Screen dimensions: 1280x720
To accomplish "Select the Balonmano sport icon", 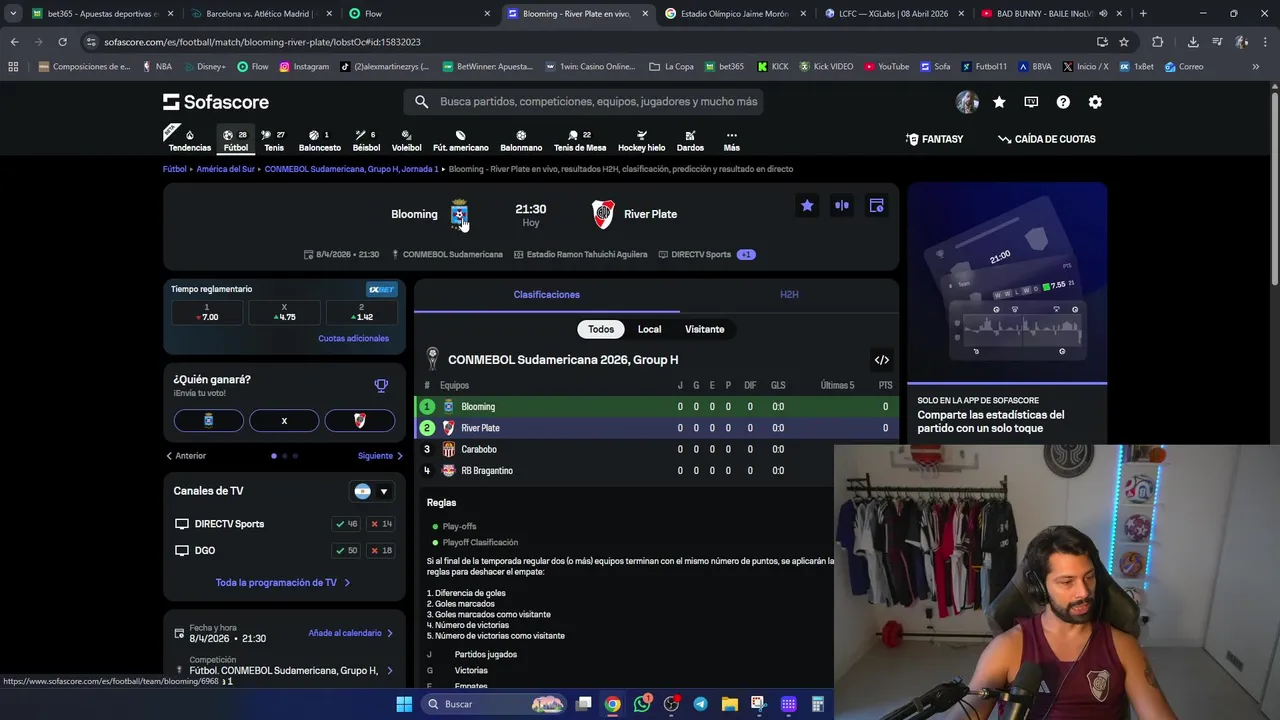I will click(x=521, y=140).
